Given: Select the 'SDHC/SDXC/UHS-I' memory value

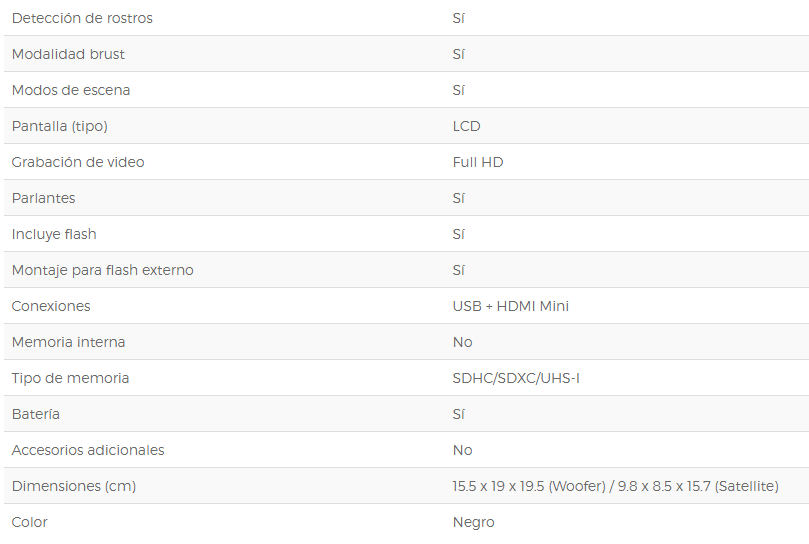Looking at the screenshot, I should [516, 378].
